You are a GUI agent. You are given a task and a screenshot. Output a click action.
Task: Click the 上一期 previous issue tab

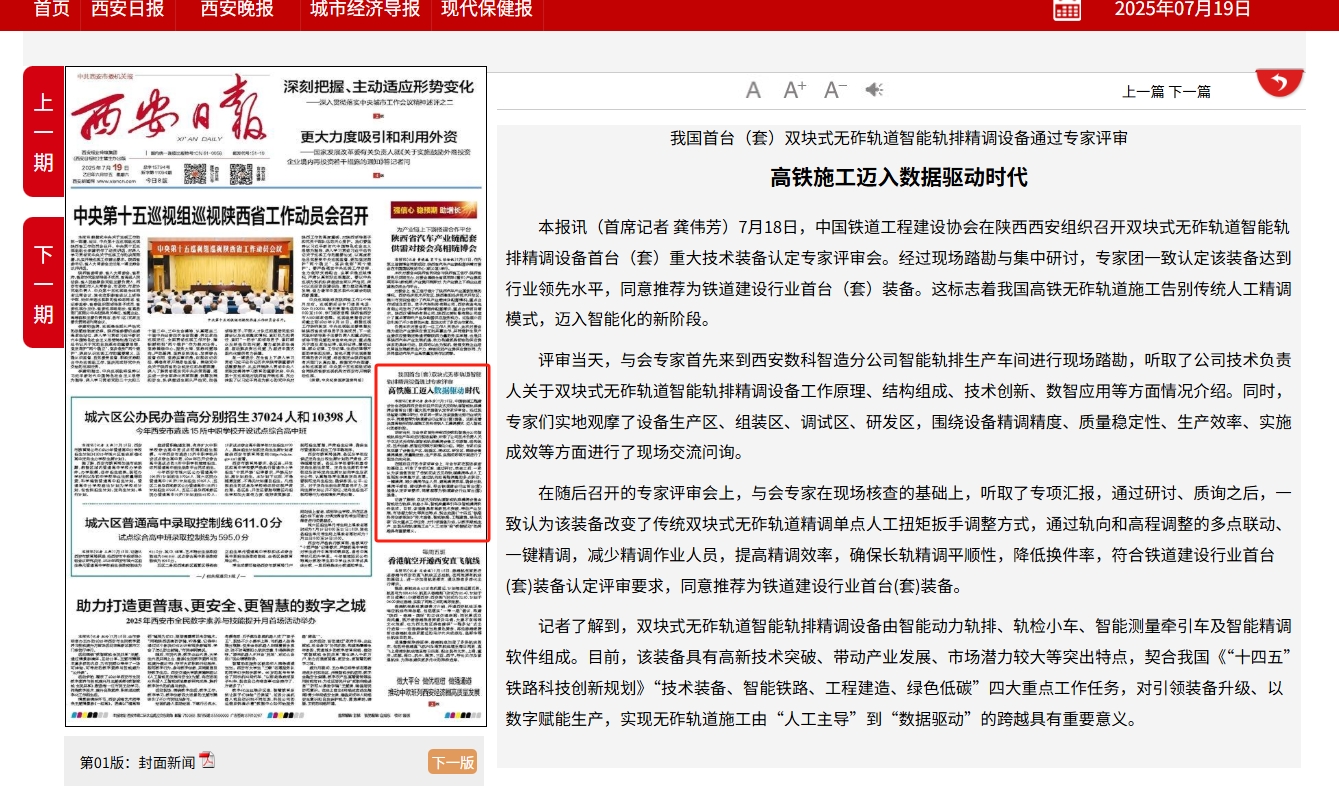(x=43, y=132)
